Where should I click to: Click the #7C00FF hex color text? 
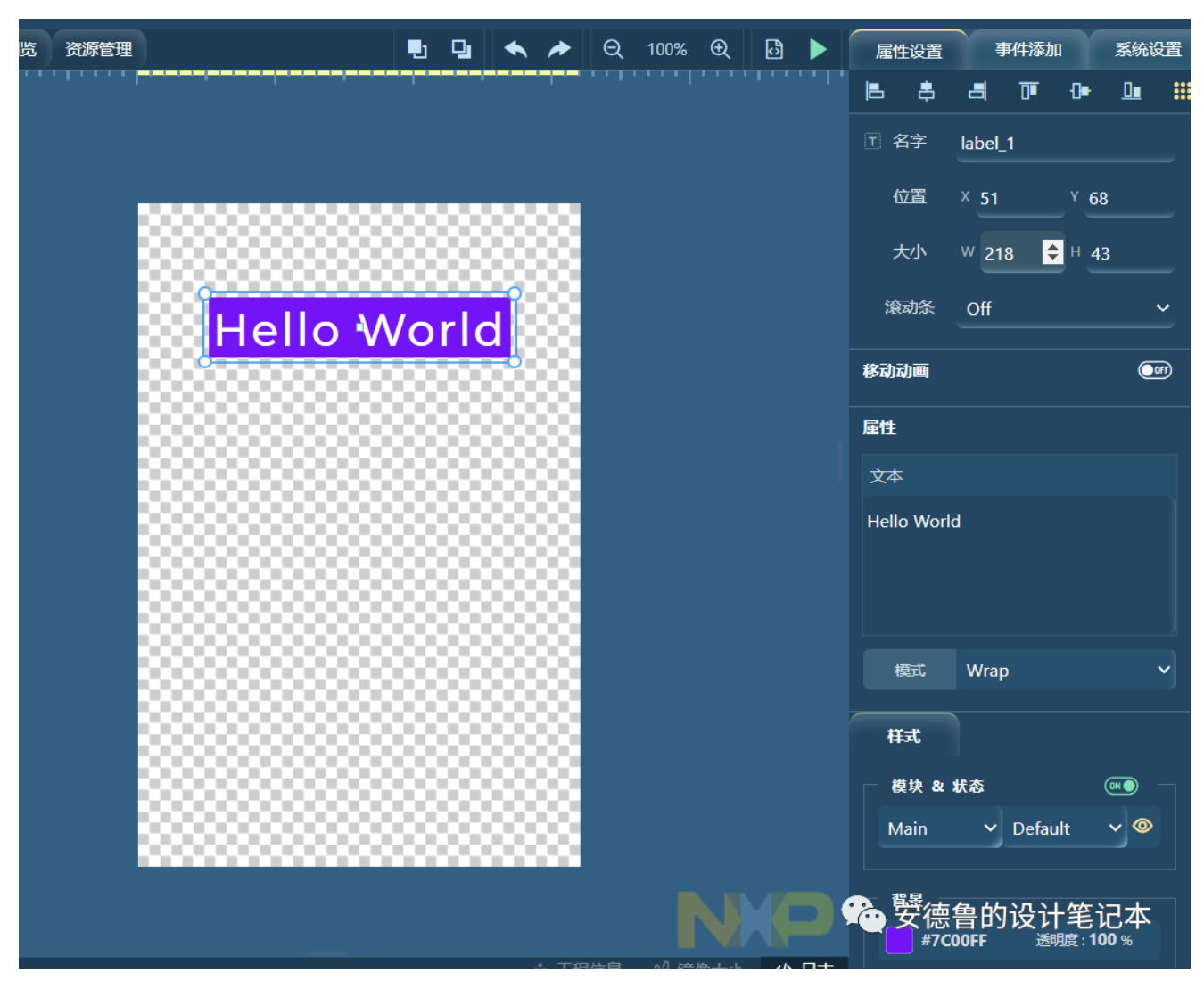[954, 941]
